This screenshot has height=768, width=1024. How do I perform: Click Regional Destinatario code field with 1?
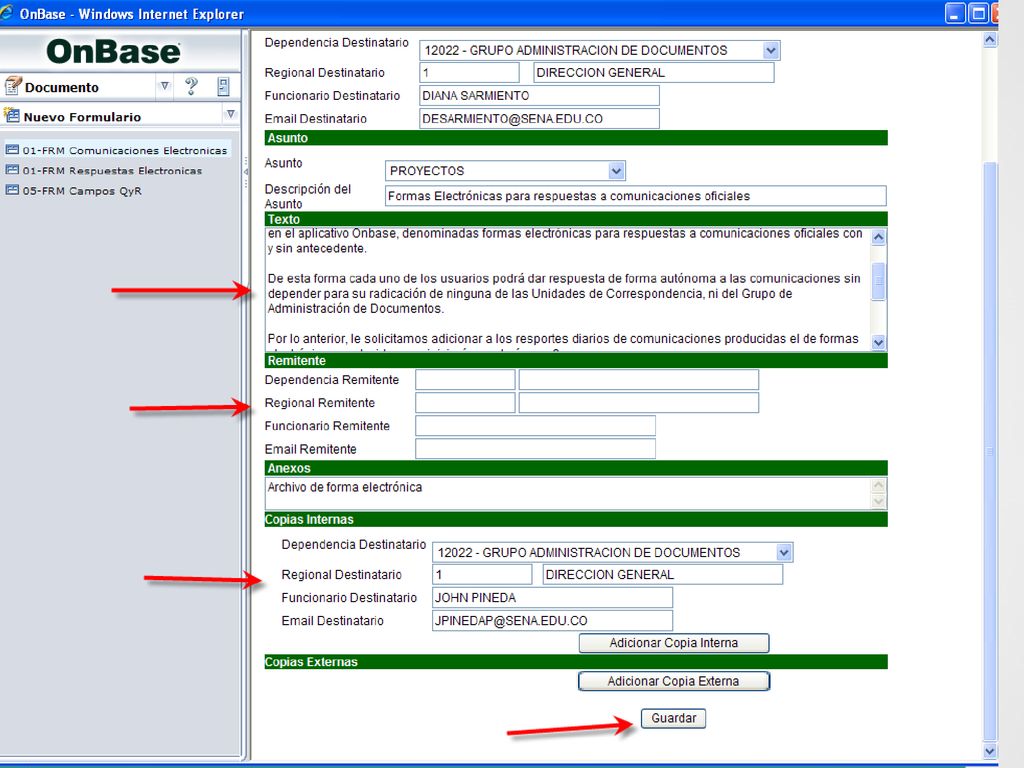469,72
